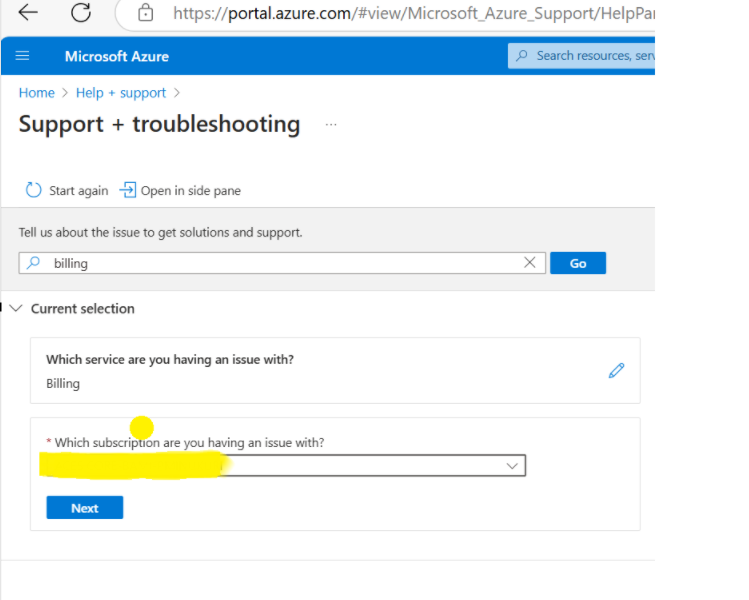
Task: Focus the Search resources box
Action: pyautogui.click(x=581, y=56)
